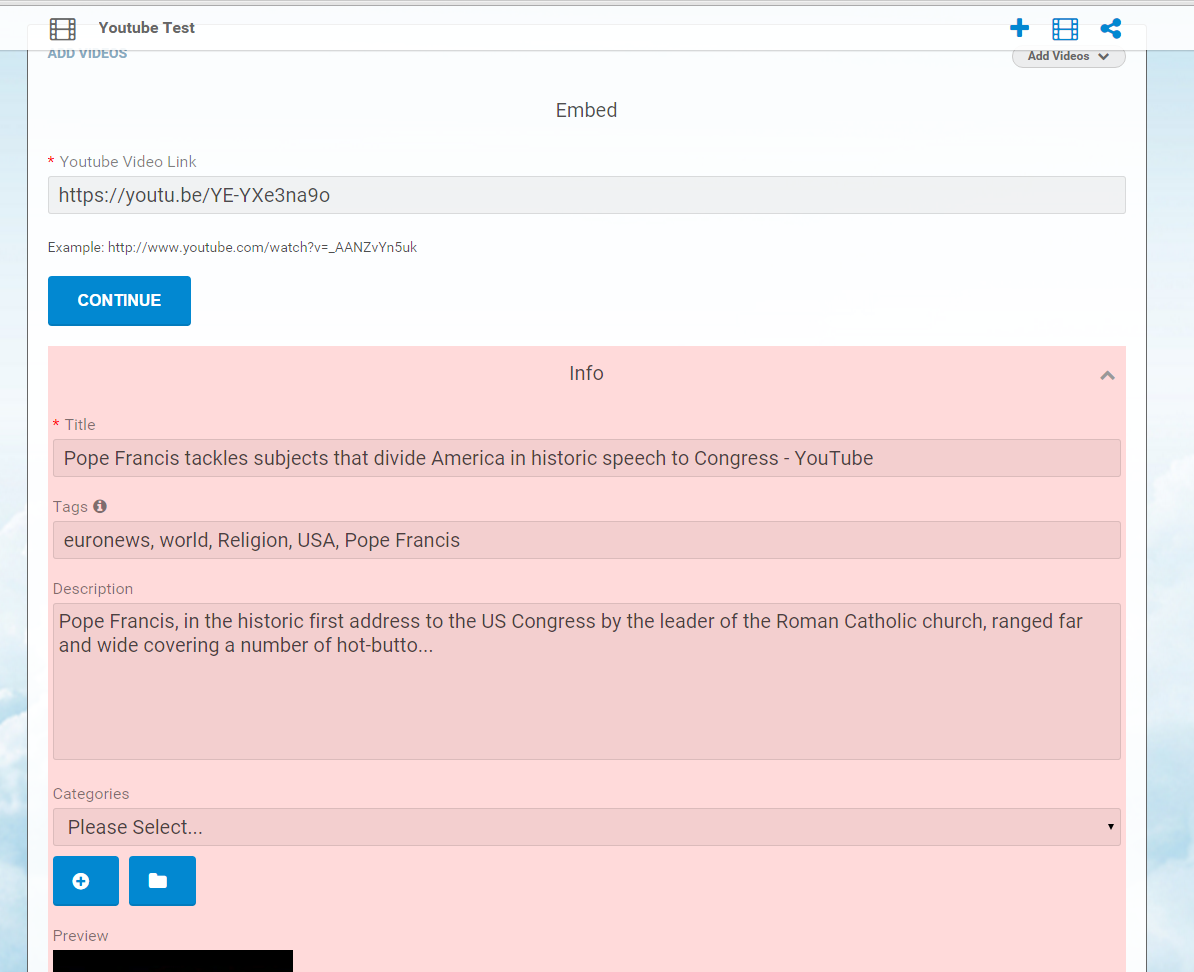1194x972 pixels.
Task: Click the black Preview video thumbnail
Action: click(172, 961)
